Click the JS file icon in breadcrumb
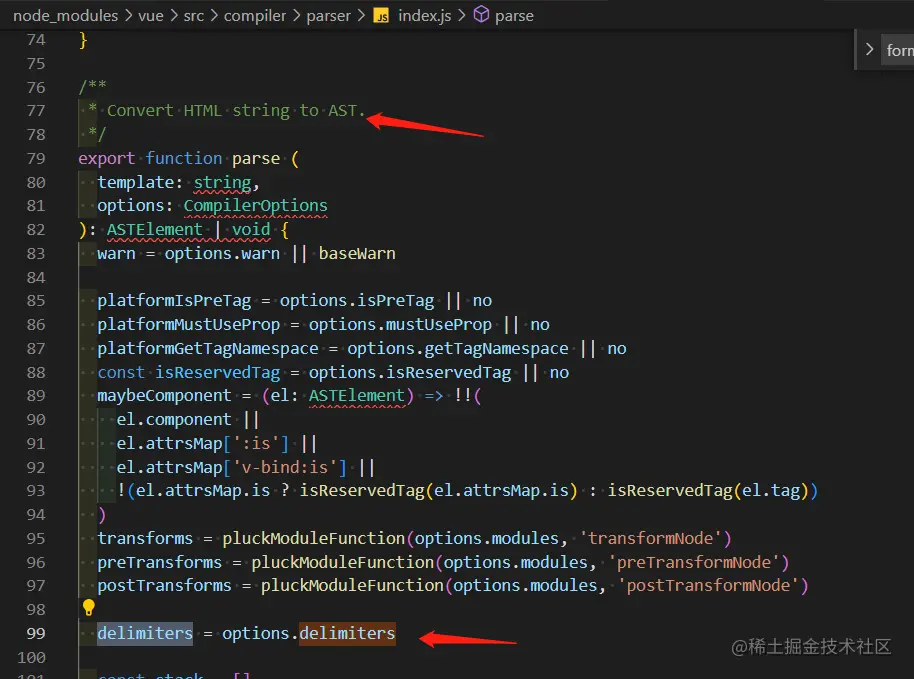The image size is (914, 679). [381, 16]
